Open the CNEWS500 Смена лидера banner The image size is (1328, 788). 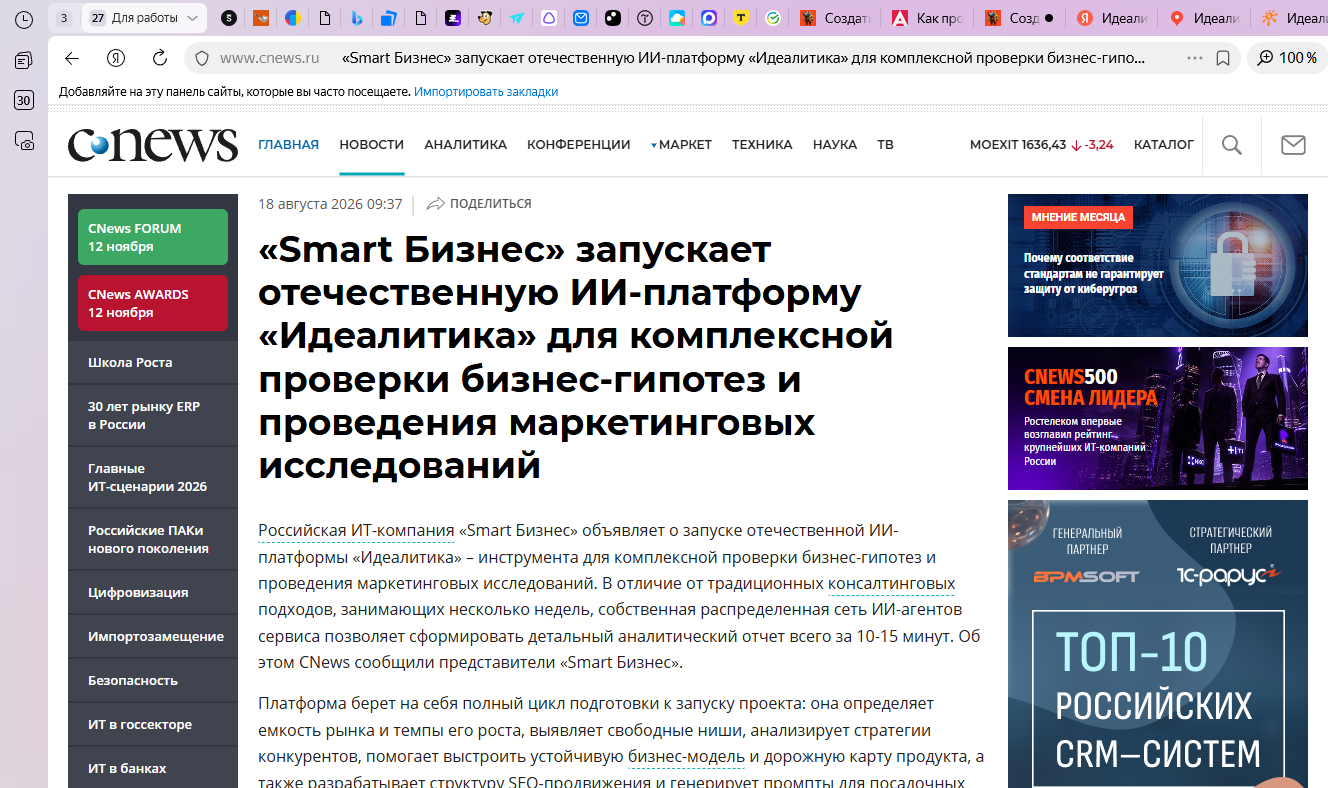pos(1158,418)
